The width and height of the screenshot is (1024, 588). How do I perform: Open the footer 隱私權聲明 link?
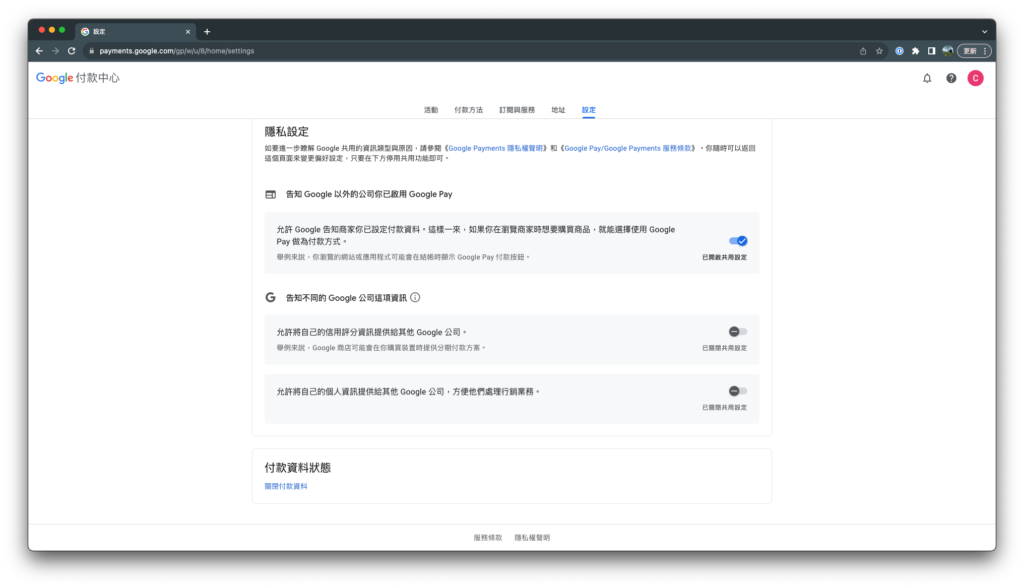[x=532, y=538]
